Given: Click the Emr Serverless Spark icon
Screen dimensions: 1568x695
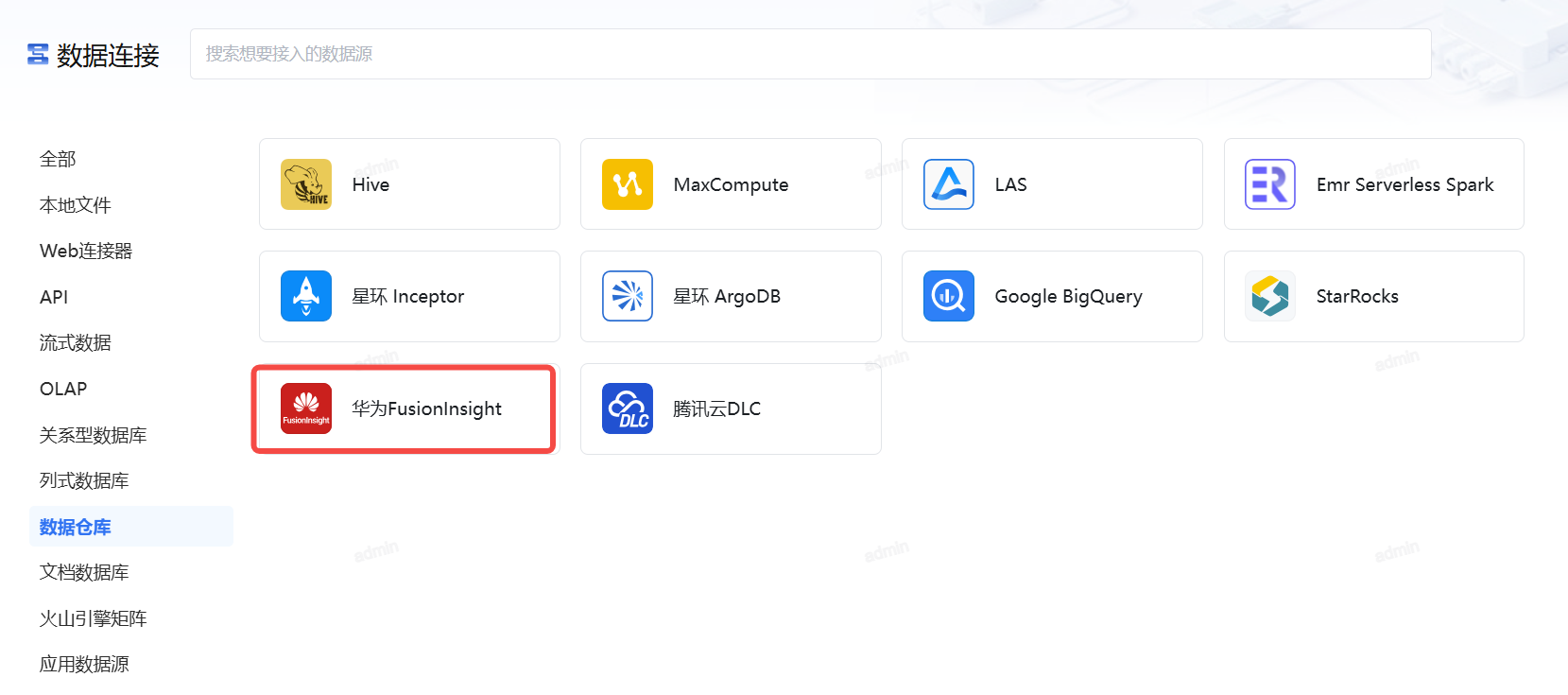Looking at the screenshot, I should click(1270, 184).
